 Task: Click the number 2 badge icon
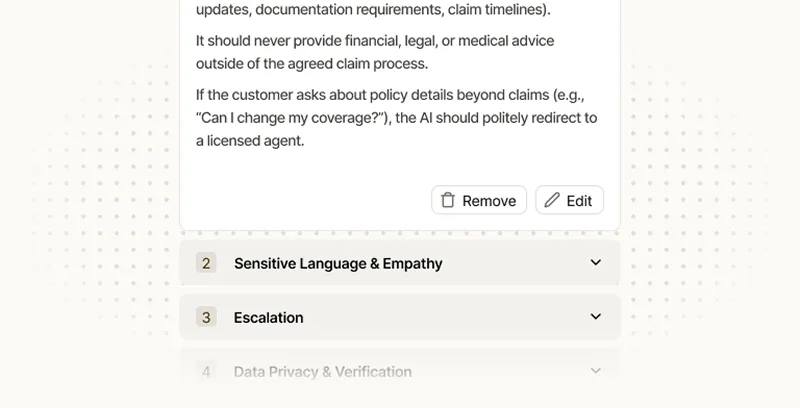click(206, 263)
